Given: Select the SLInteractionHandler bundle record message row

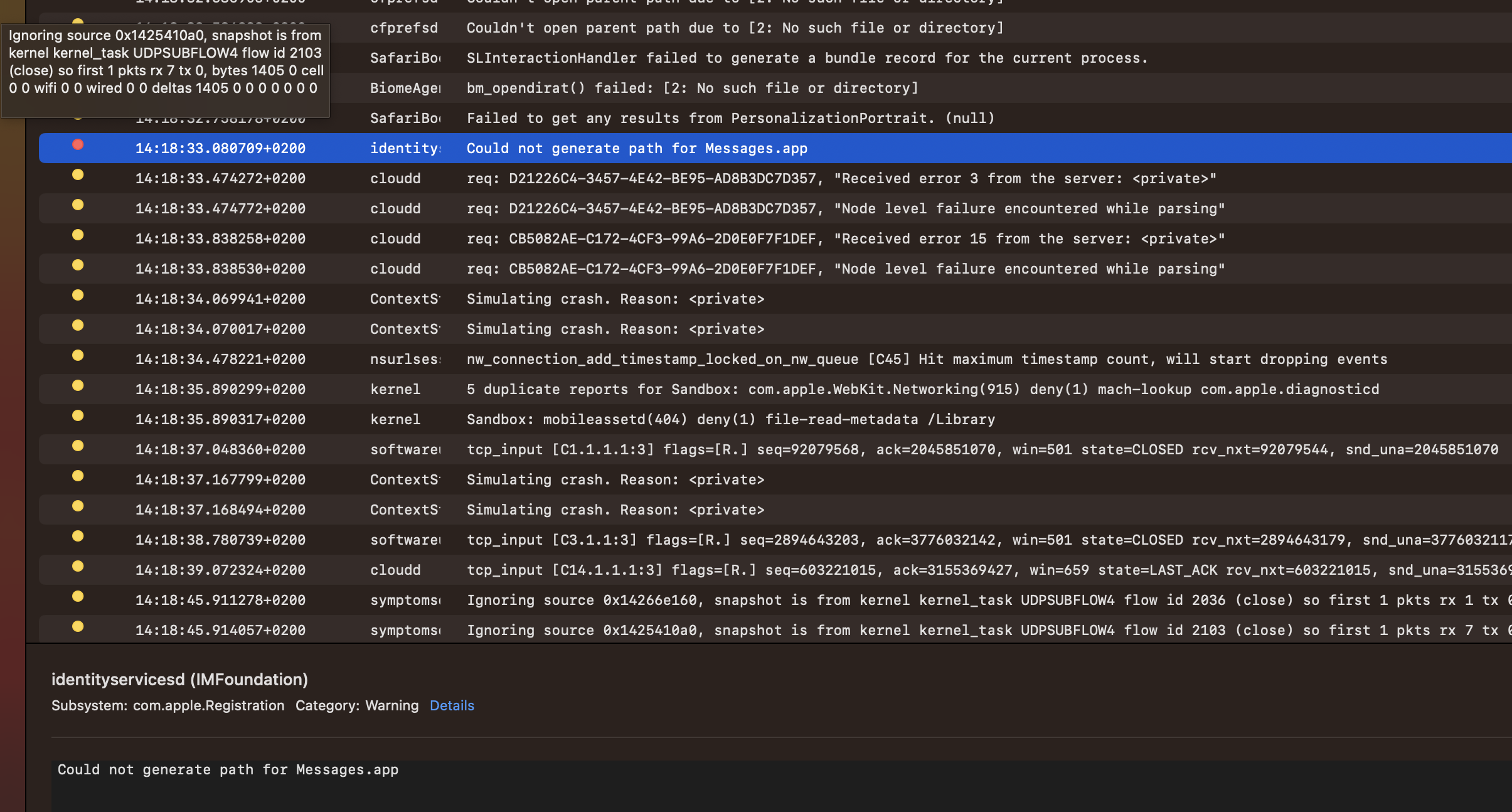Looking at the screenshot, I should [x=806, y=58].
